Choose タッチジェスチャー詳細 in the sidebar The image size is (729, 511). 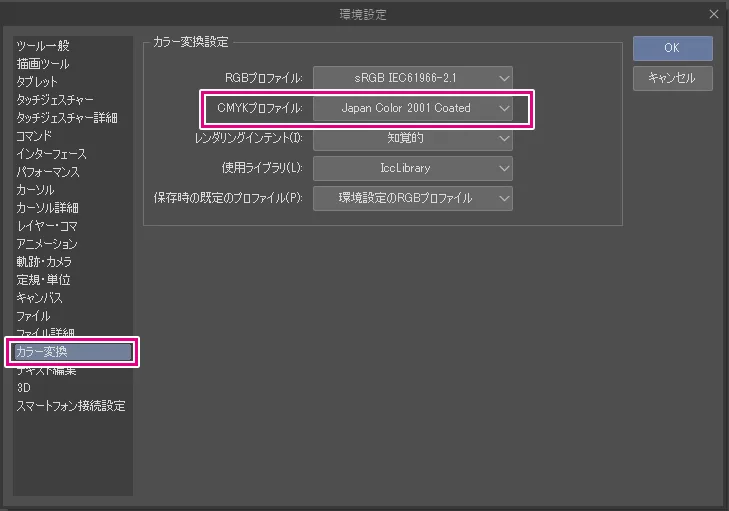(67, 118)
